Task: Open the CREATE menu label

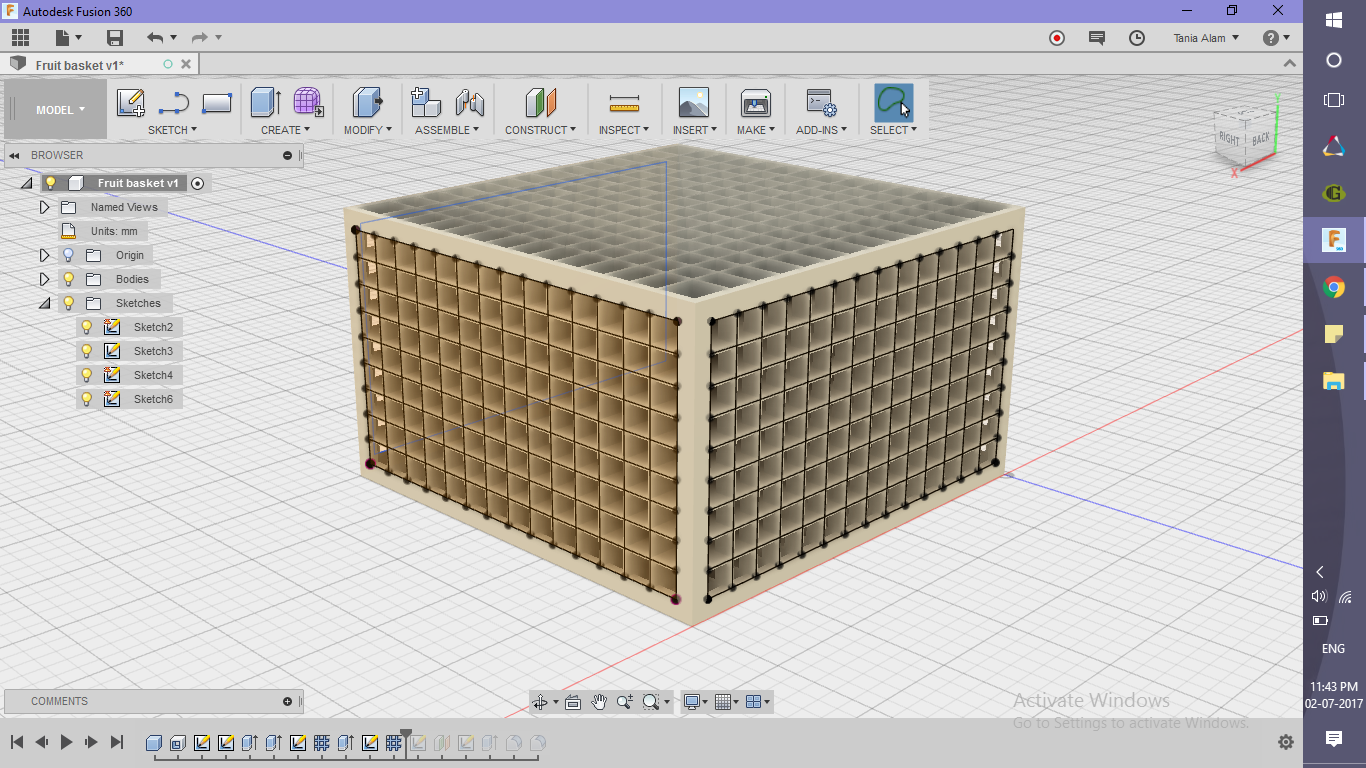Action: tap(286, 130)
